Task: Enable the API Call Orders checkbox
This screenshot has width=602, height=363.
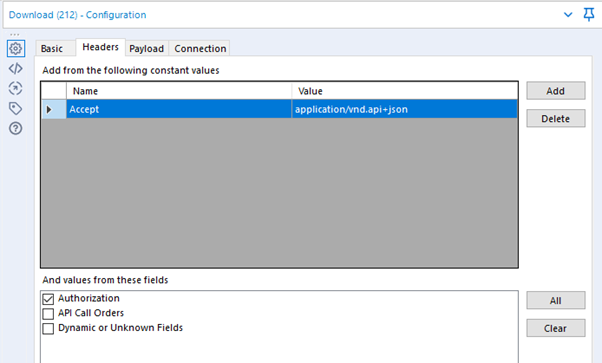Action: pos(48,314)
